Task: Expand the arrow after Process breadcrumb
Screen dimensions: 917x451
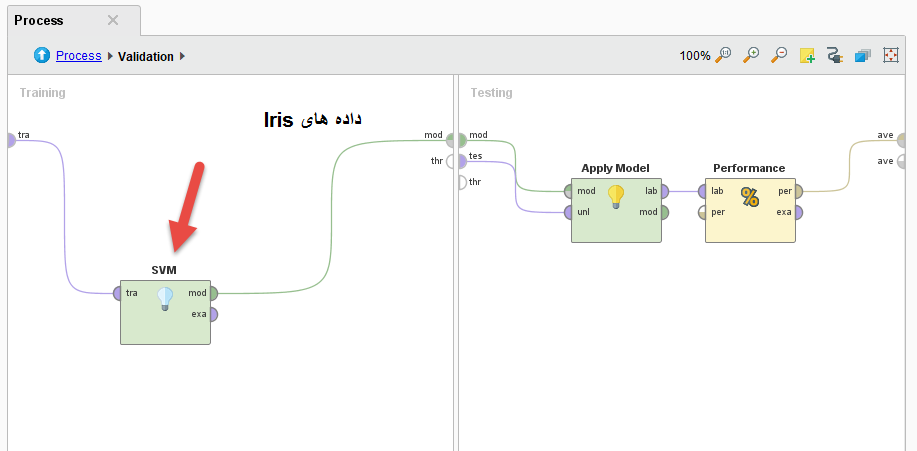Action: click(110, 57)
